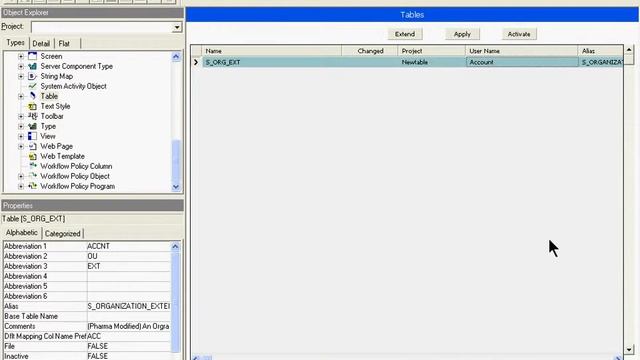
Task: Click the Abbreviation 4 empty value field
Action: [x=129, y=276]
